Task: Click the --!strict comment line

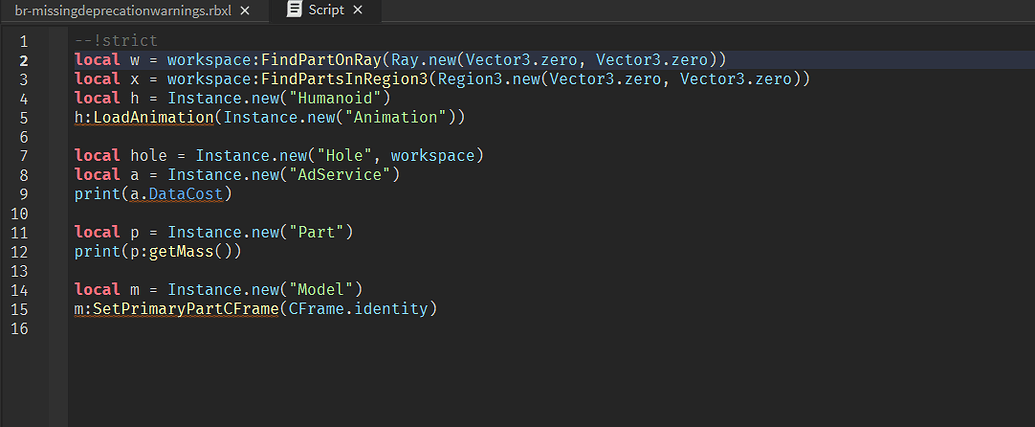Action: [x=116, y=41]
